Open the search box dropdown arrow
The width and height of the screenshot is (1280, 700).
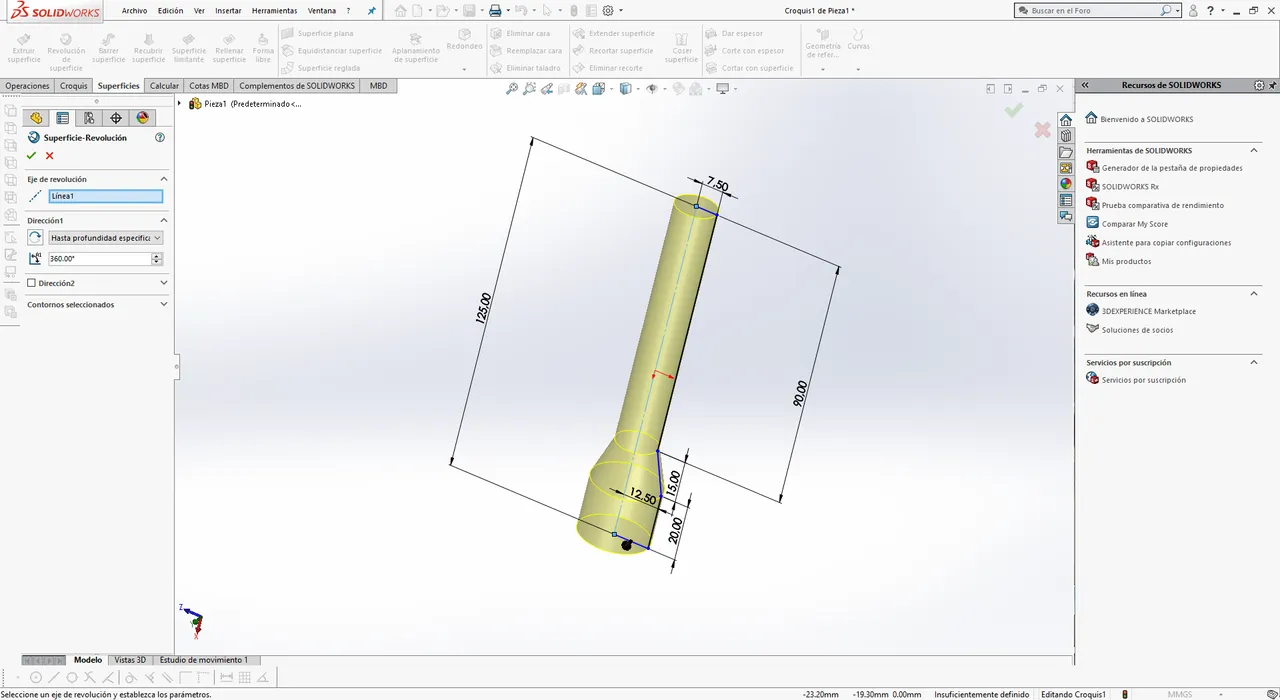pyautogui.click(x=1178, y=11)
